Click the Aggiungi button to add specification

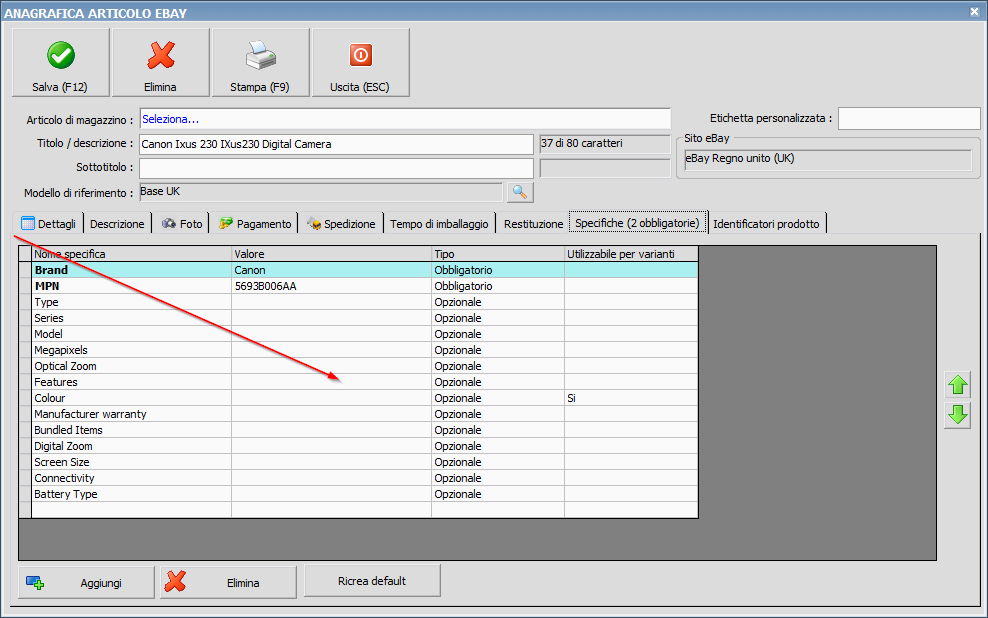86,583
